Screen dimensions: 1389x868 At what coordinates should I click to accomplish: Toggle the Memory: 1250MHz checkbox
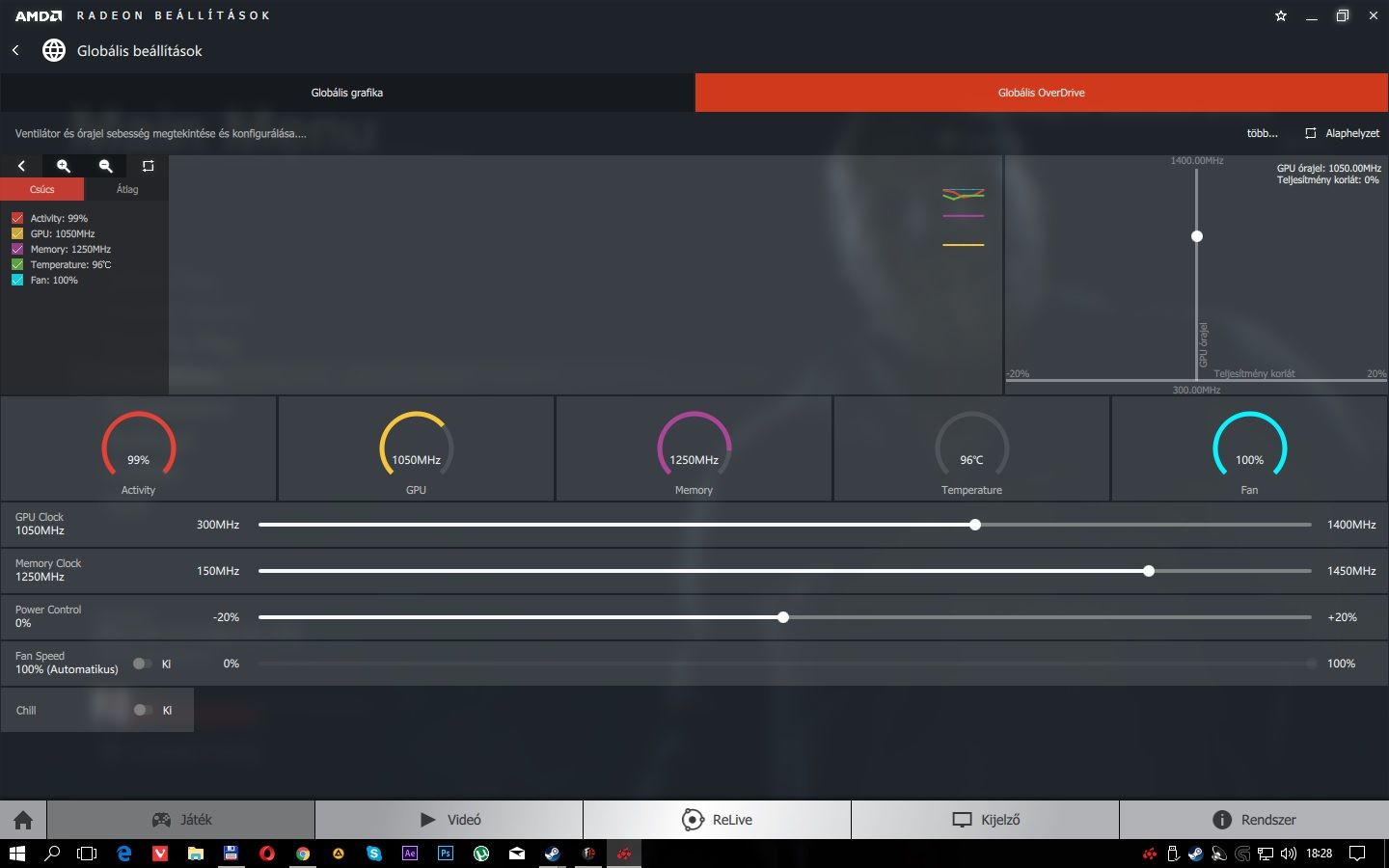pos(17,249)
